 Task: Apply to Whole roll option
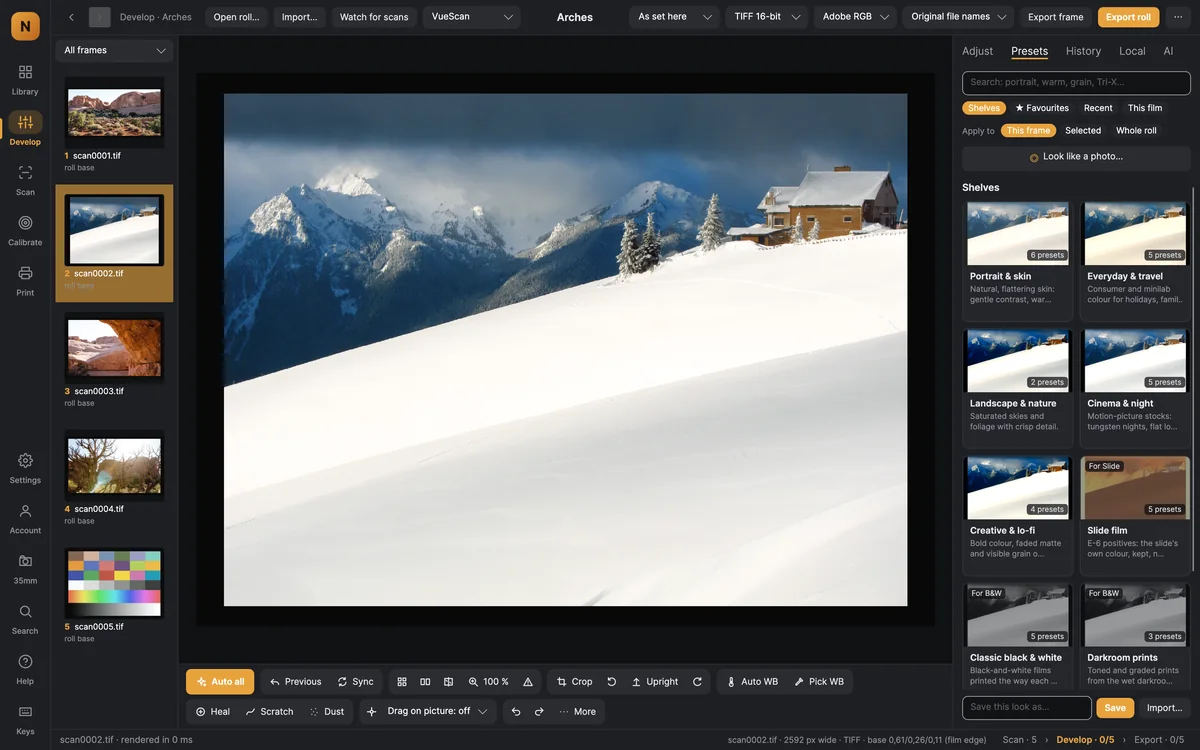click(1136, 131)
